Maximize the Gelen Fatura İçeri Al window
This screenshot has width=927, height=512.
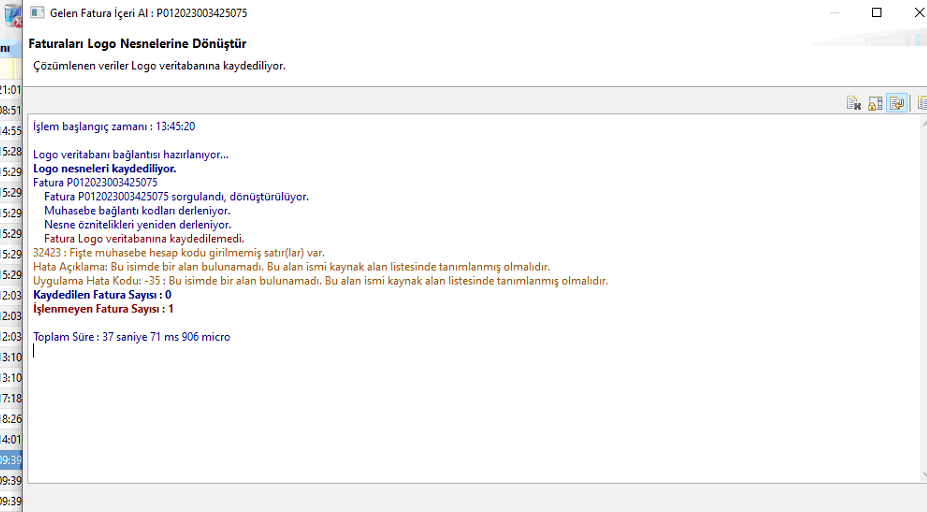point(877,13)
